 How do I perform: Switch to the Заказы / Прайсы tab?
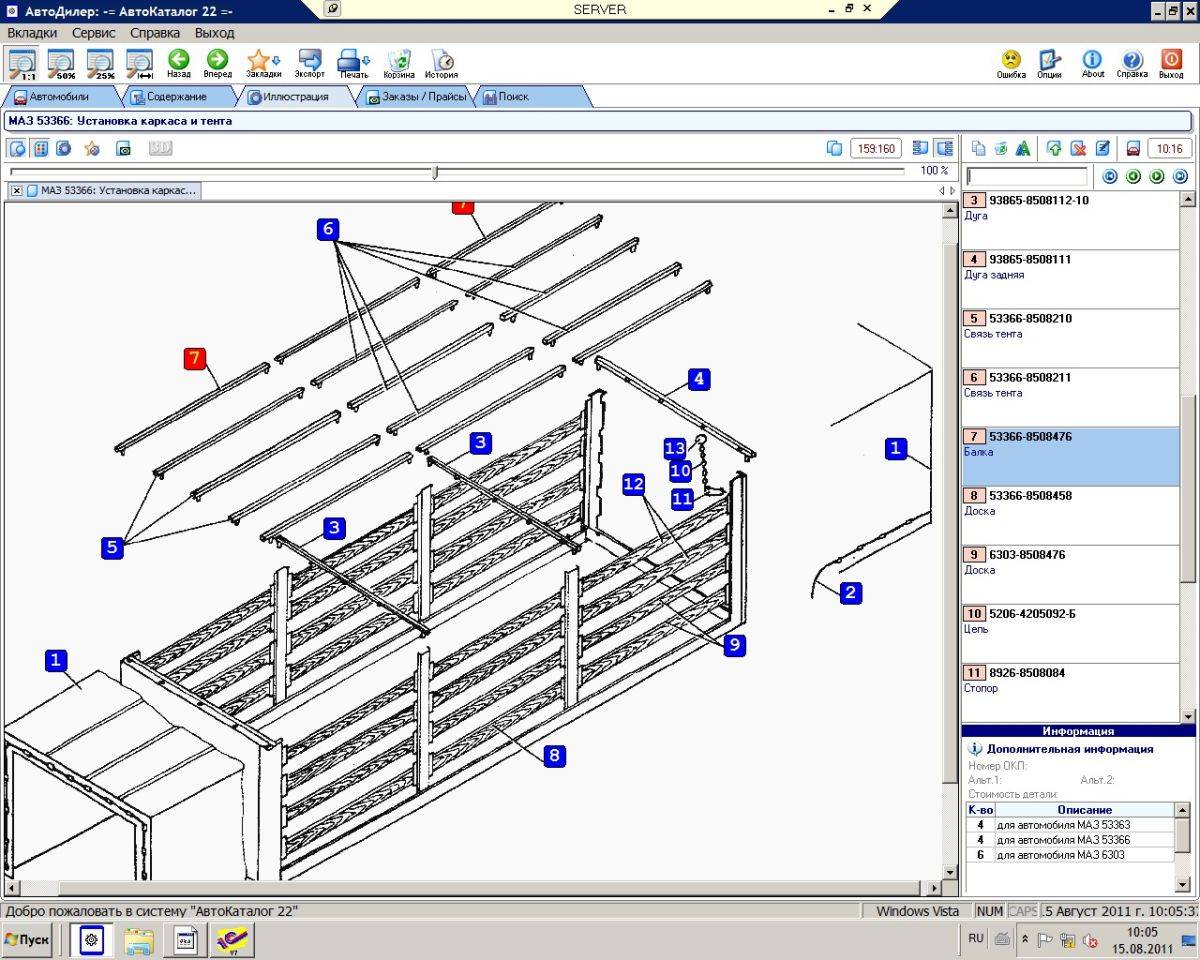416,97
